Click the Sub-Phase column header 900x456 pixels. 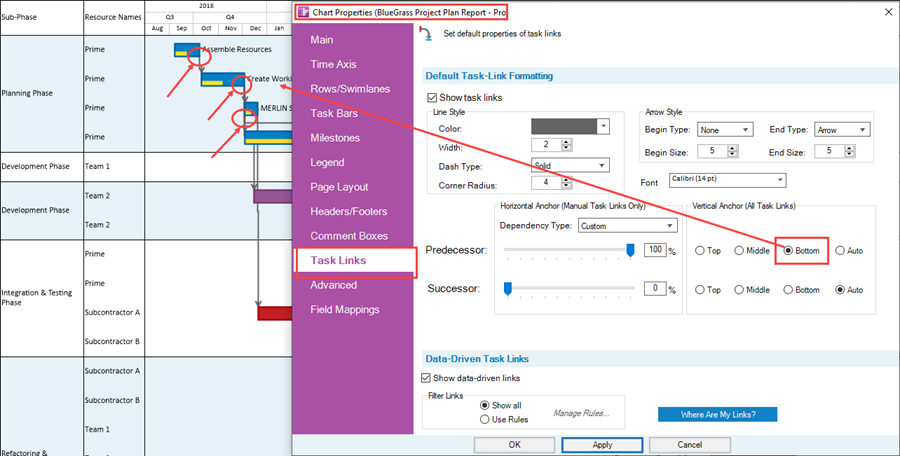coord(19,17)
